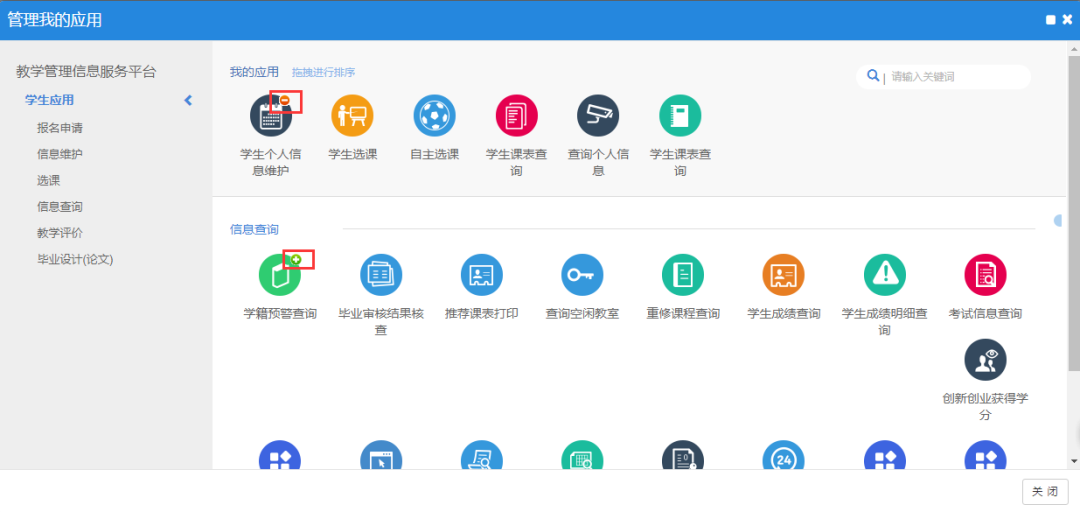Open the 自主选课 soccer ball icon

point(435,116)
